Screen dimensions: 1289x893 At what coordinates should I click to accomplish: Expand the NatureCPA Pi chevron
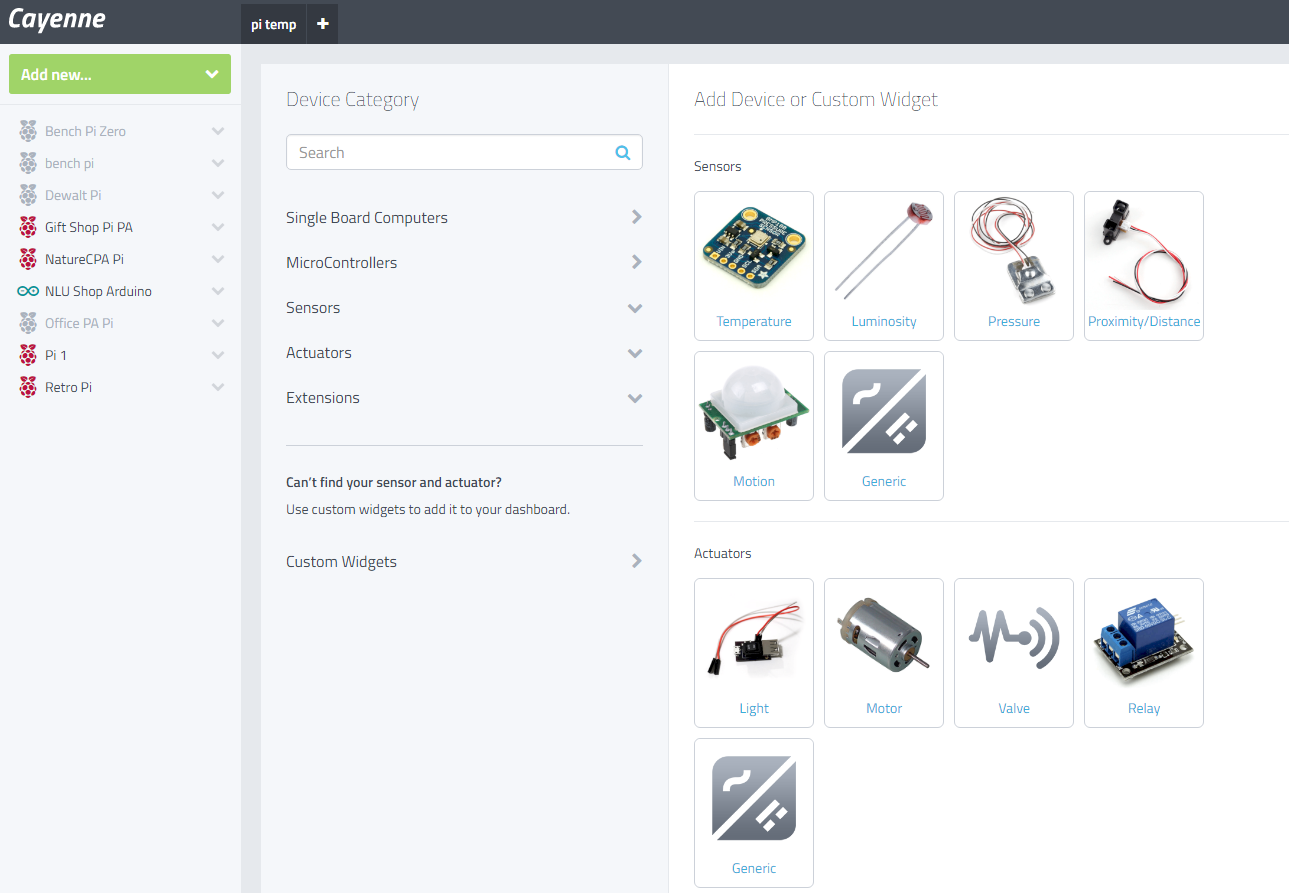tap(218, 259)
